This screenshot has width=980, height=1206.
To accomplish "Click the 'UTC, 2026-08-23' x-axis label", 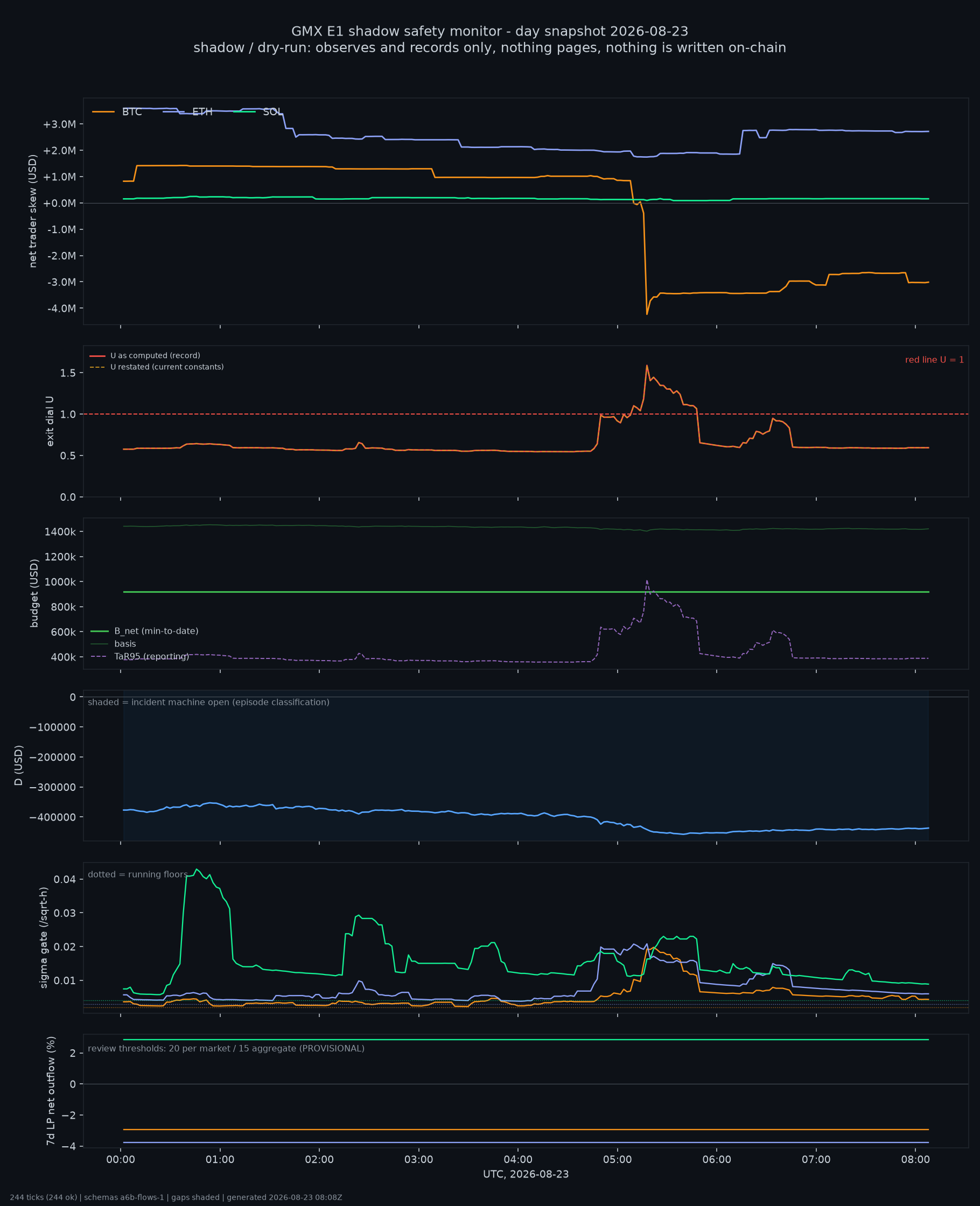I will click(526, 1174).
